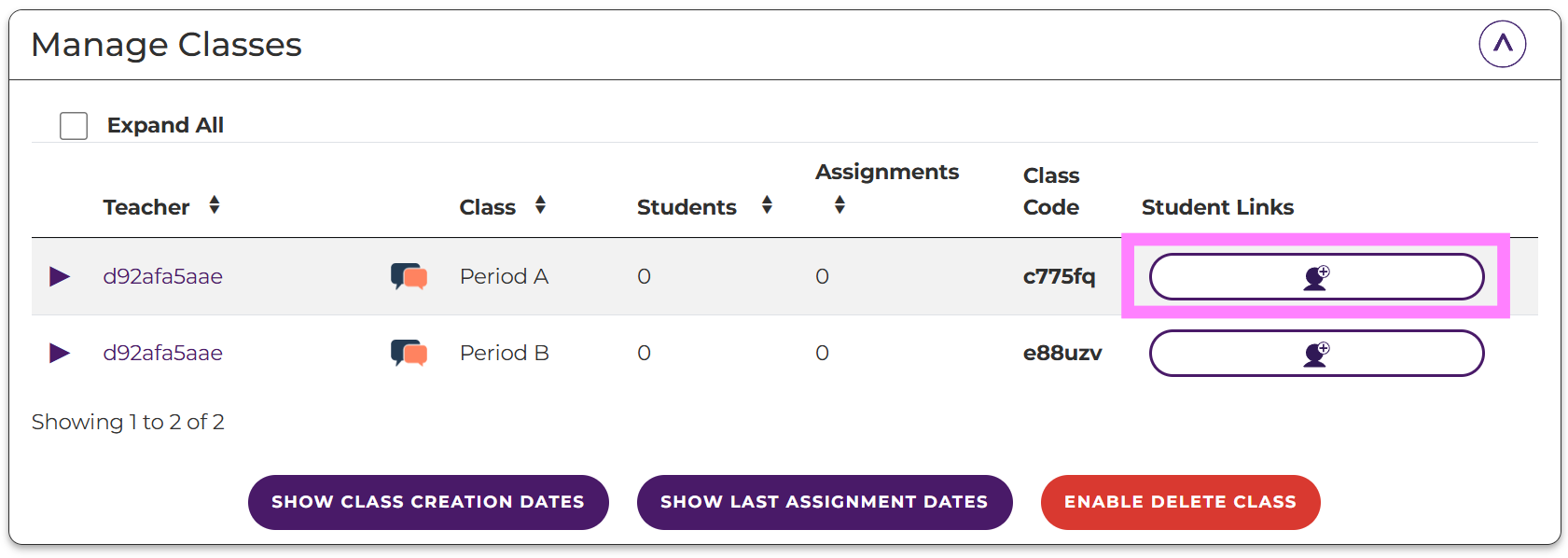
Task: Click class code e88uzv
Action: click(x=1062, y=353)
